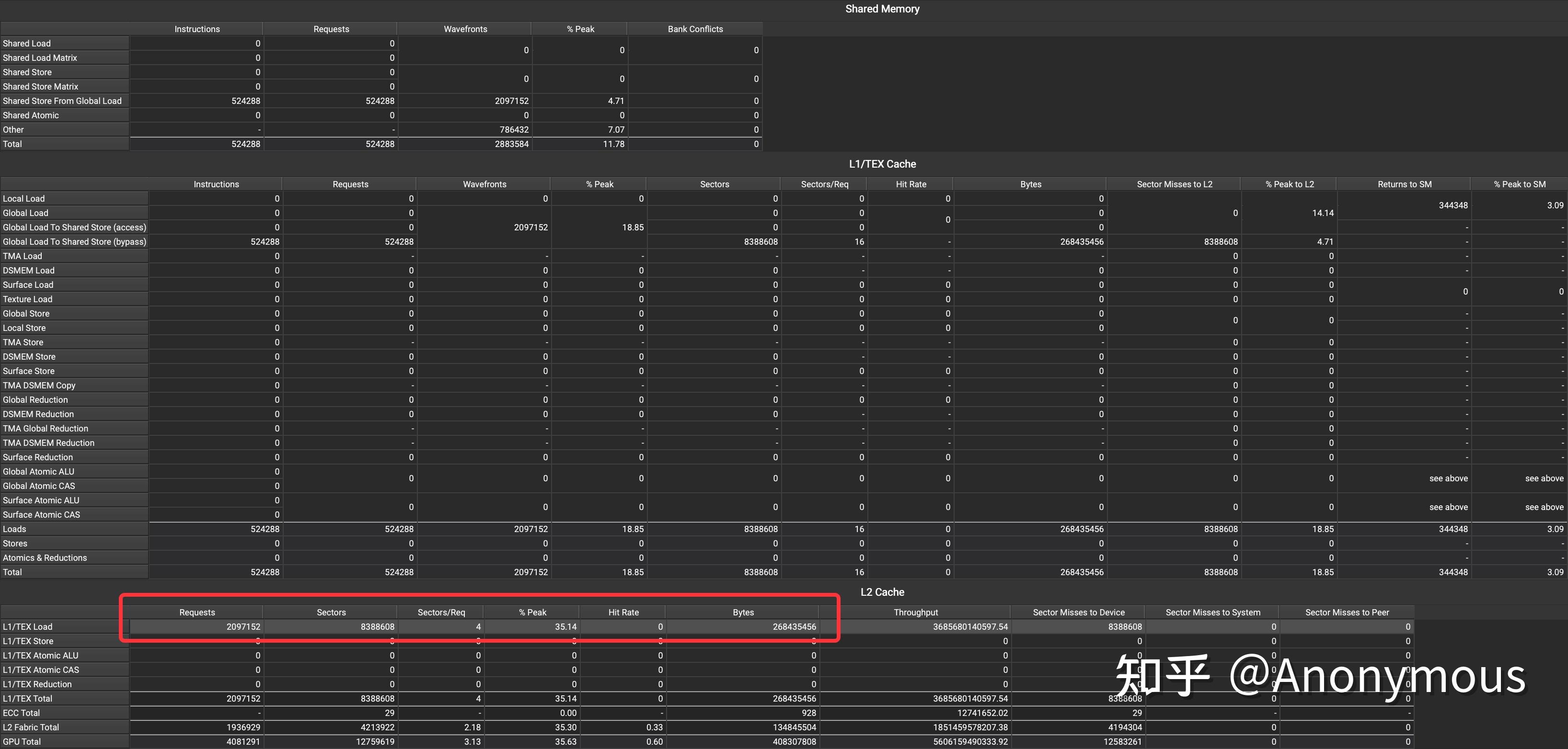Viewport: 1568px width, 749px height.
Task: Click the Hit Rate header in L1/TEX Cache
Action: (911, 184)
